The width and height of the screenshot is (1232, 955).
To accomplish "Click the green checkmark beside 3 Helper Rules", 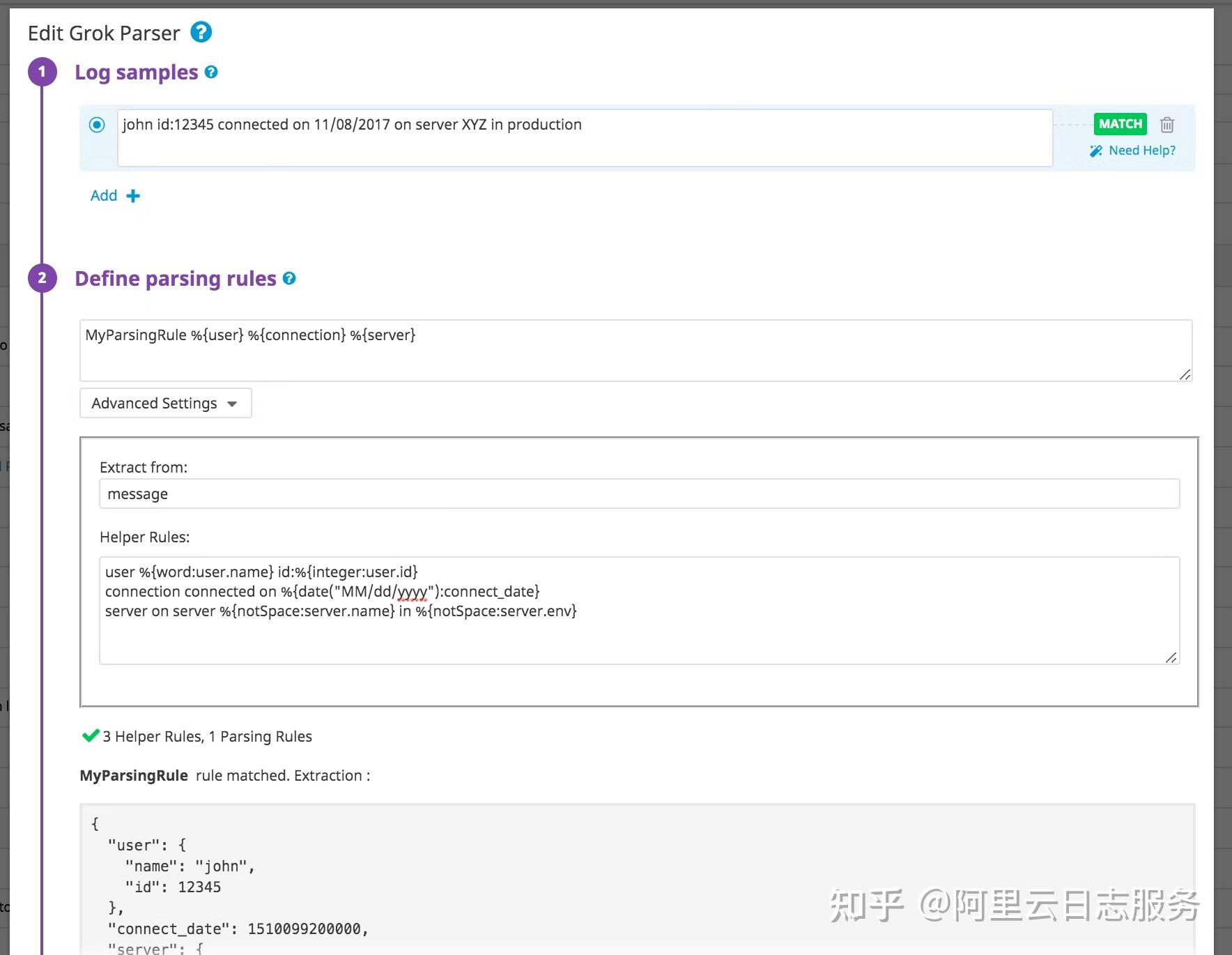I will click(89, 735).
